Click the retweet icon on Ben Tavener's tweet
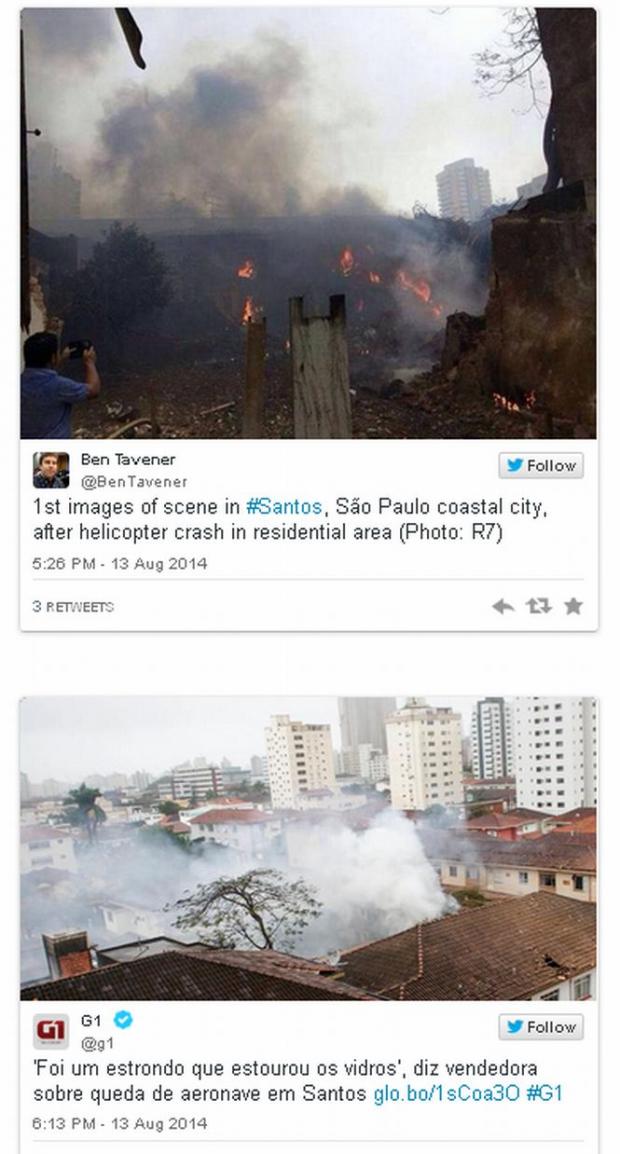 click(538, 606)
